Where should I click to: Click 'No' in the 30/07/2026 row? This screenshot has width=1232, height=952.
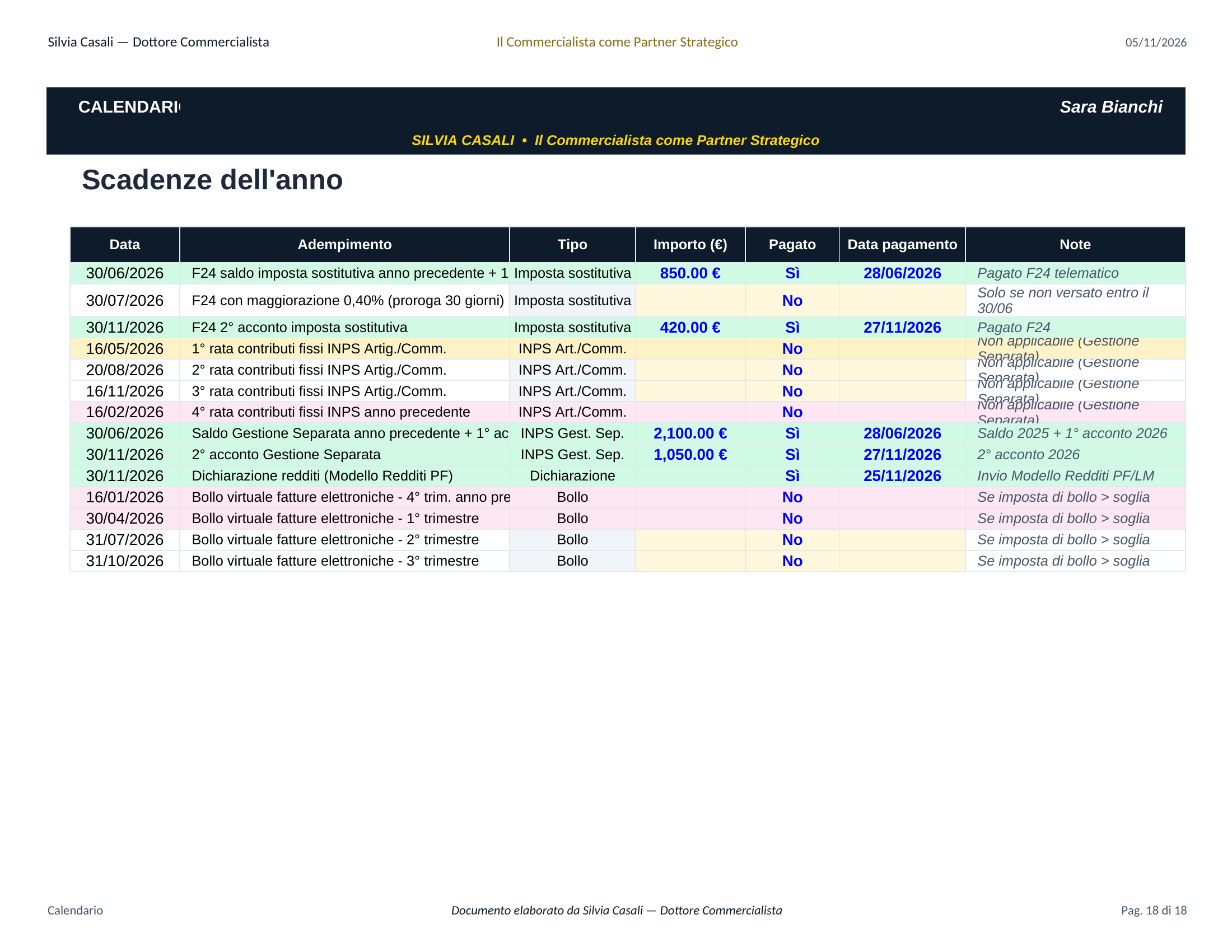[792, 301]
